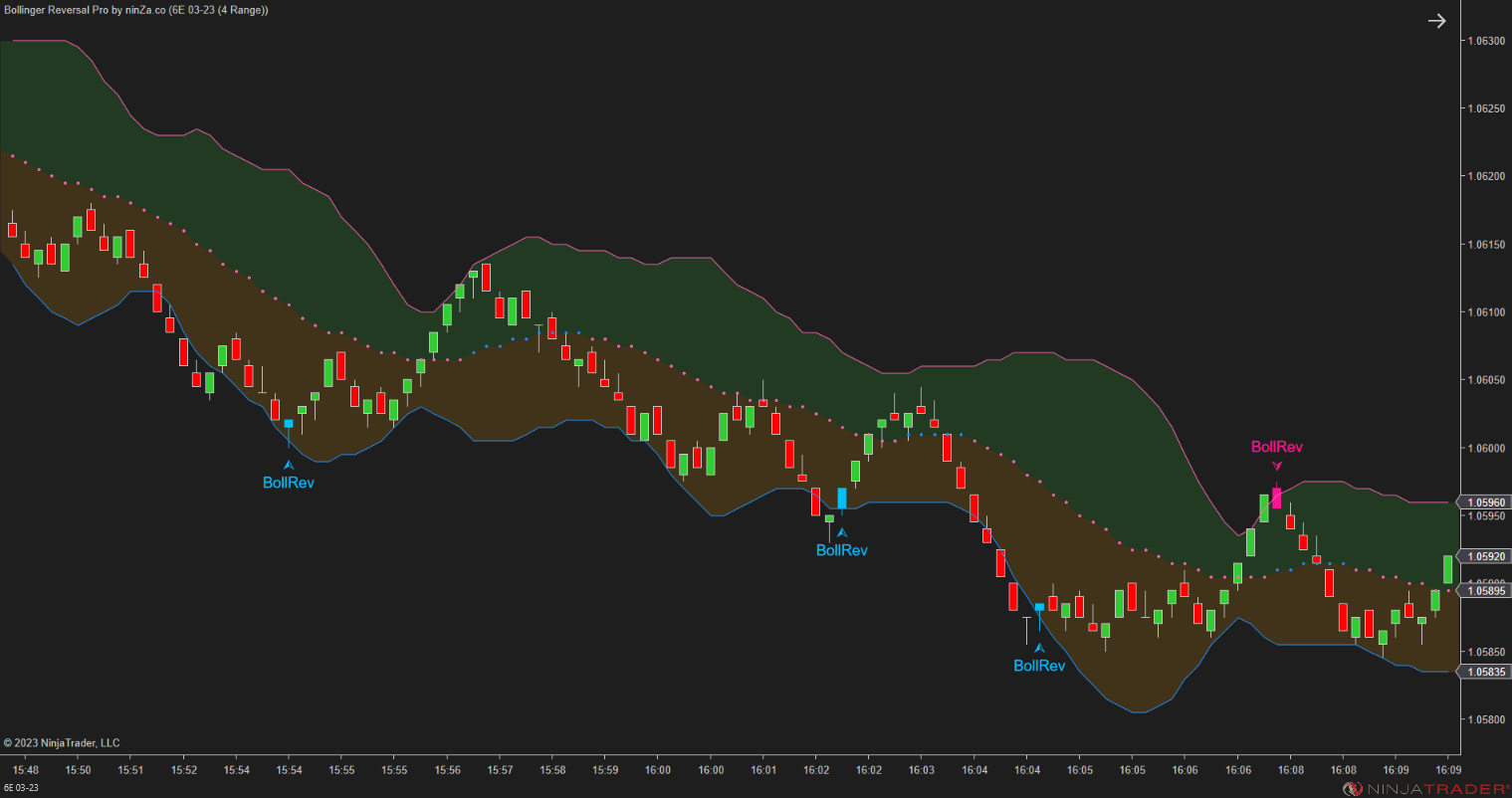
Task: Click the 16:00 time axis label
Action: click(658, 769)
